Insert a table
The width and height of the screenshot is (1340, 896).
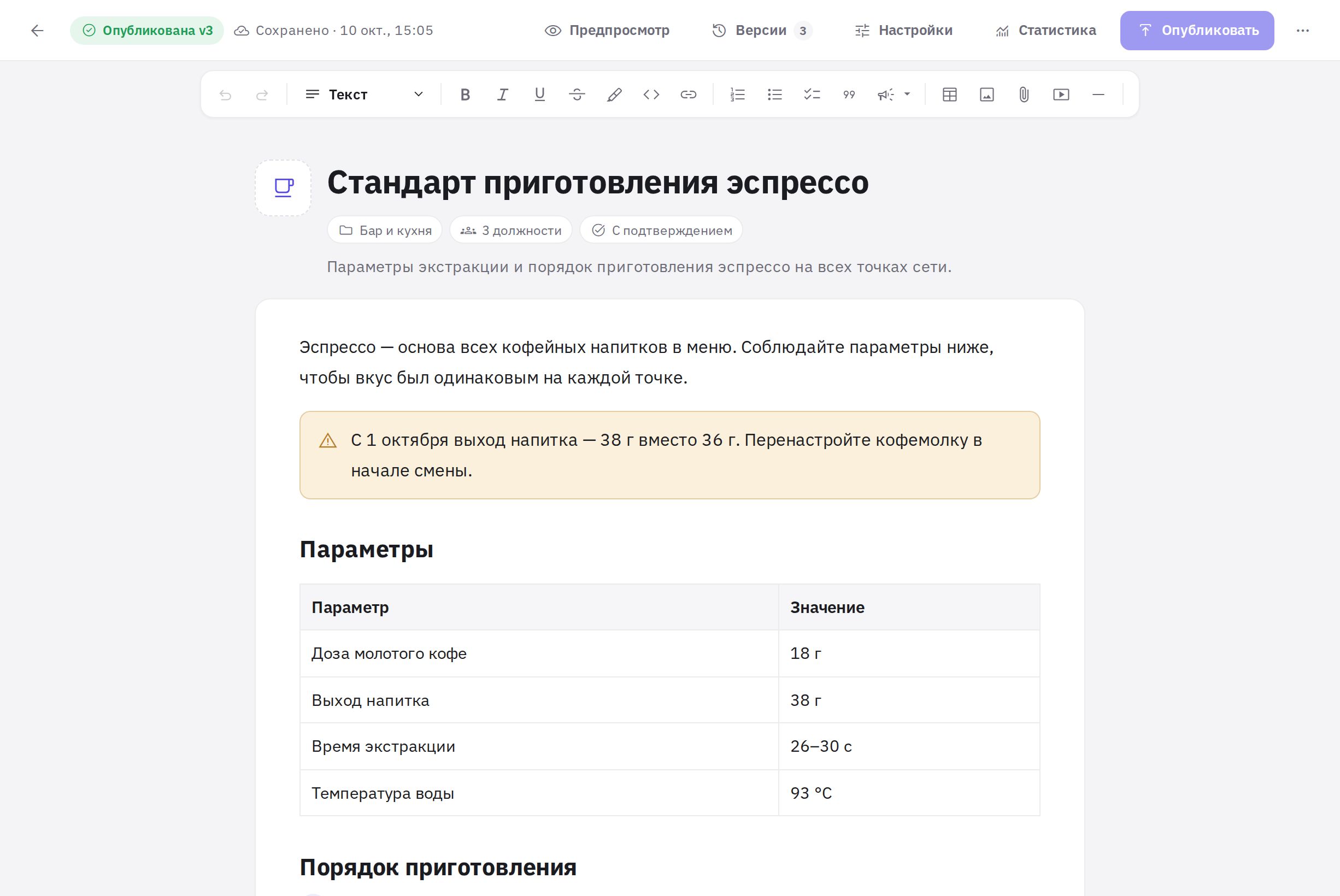pos(950,95)
